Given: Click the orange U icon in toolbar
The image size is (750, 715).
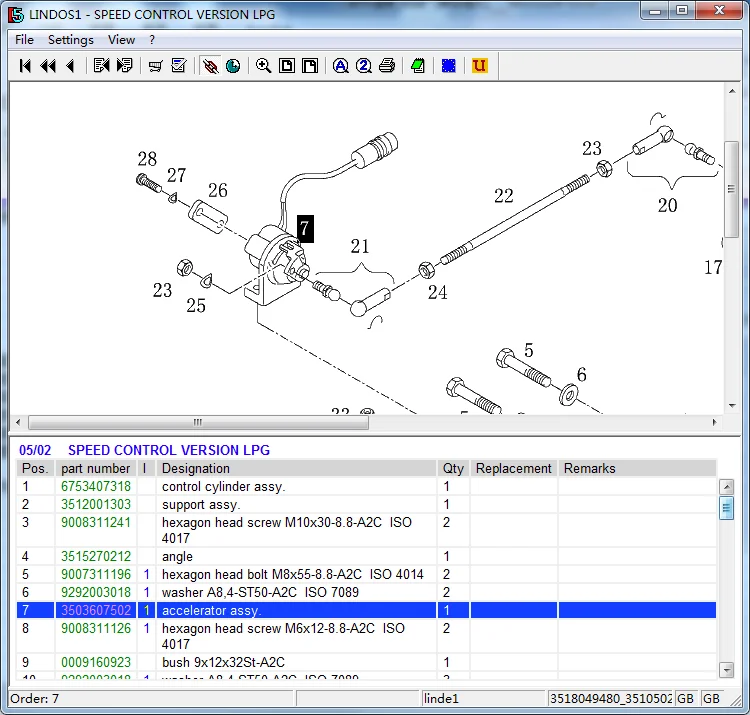Looking at the screenshot, I should (x=480, y=66).
